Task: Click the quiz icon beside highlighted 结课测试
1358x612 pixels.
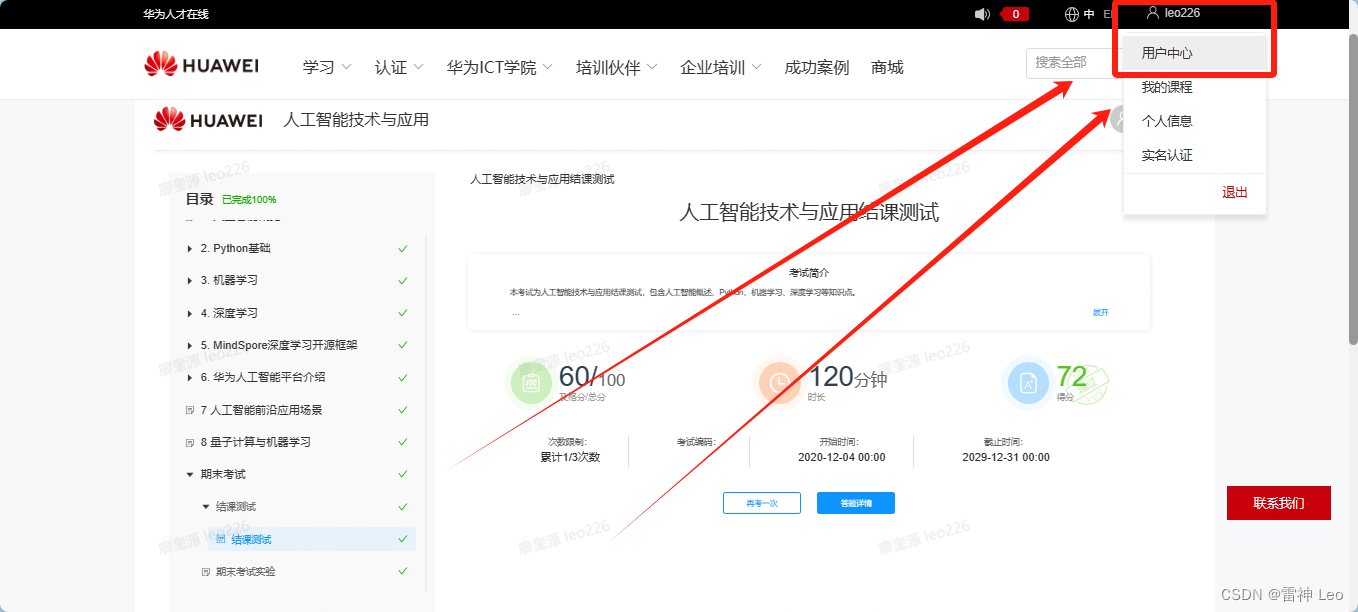Action: 221,539
